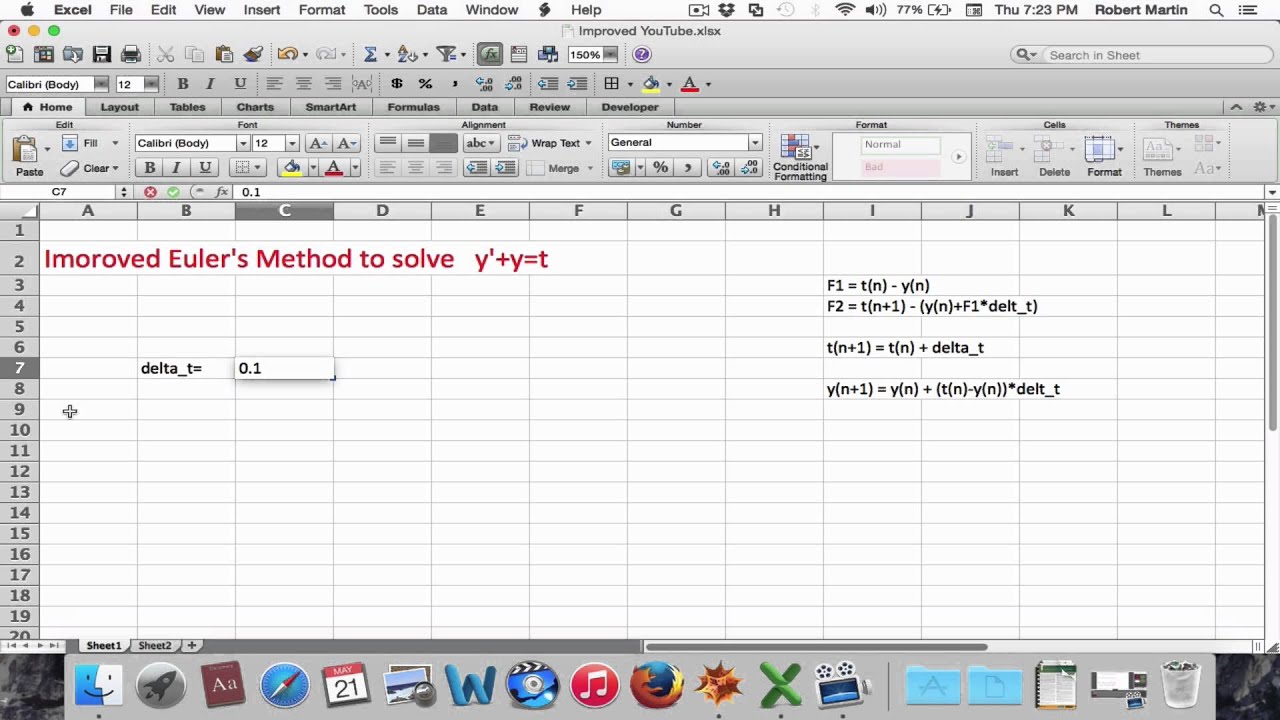Expand the Clear dropdown in Edit group

114,168
